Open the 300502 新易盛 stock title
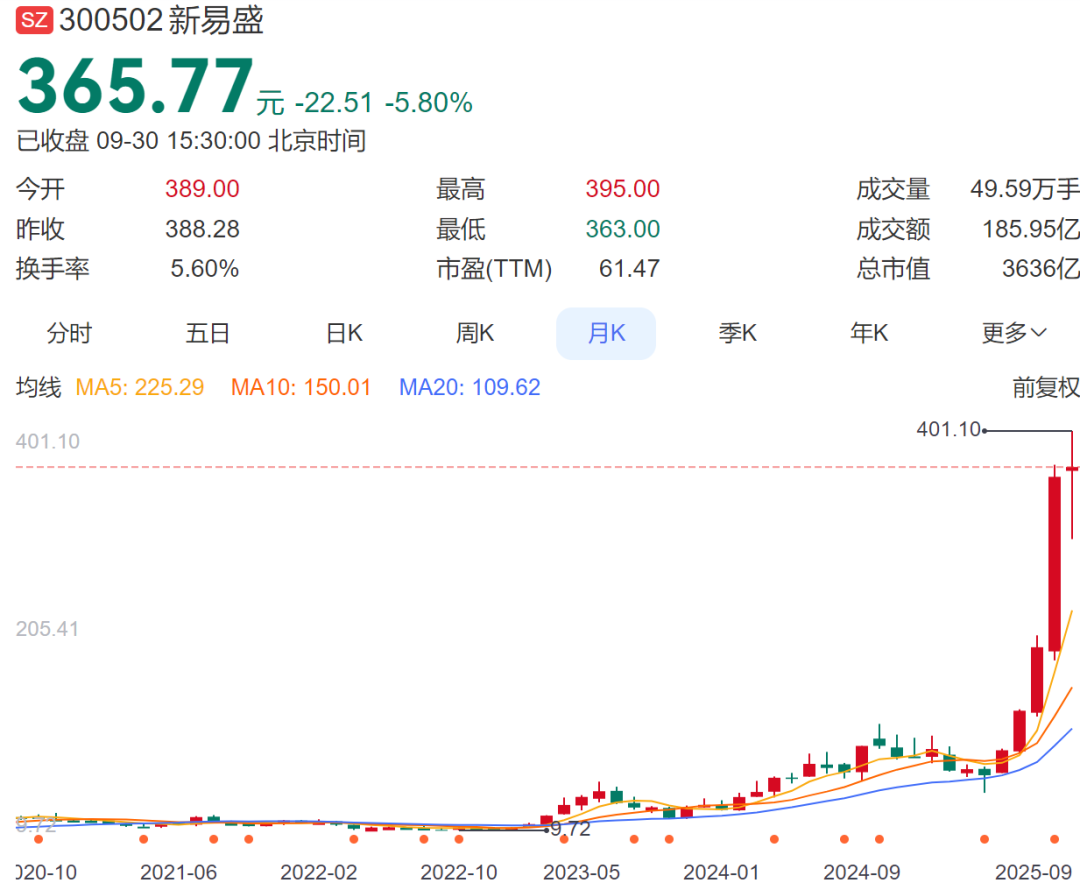Image resolution: width=1080 pixels, height=883 pixels. coord(161,20)
